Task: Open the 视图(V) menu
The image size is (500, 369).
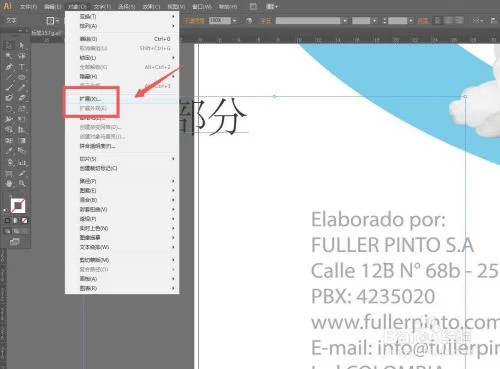Action: (x=176, y=7)
